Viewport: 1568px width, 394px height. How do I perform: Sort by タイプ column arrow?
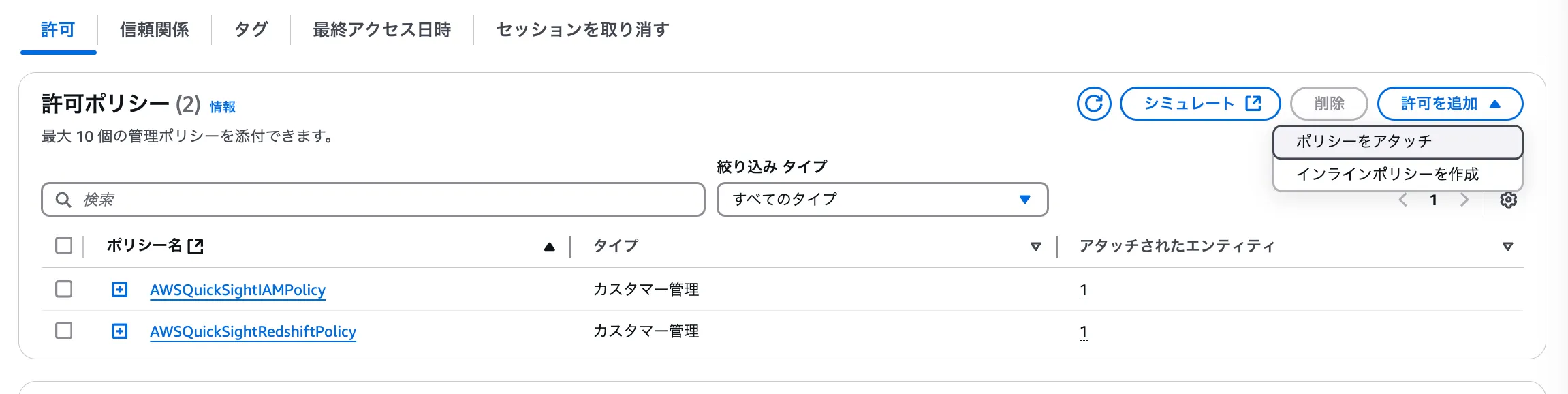pos(1035,247)
